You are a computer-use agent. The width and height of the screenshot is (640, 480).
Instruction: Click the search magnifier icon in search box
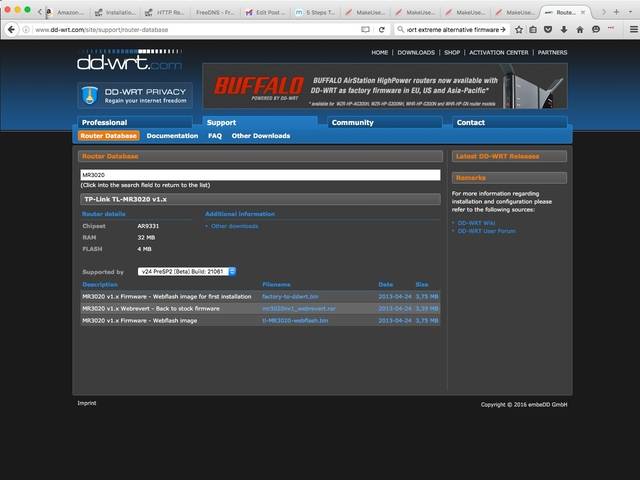(400, 29)
